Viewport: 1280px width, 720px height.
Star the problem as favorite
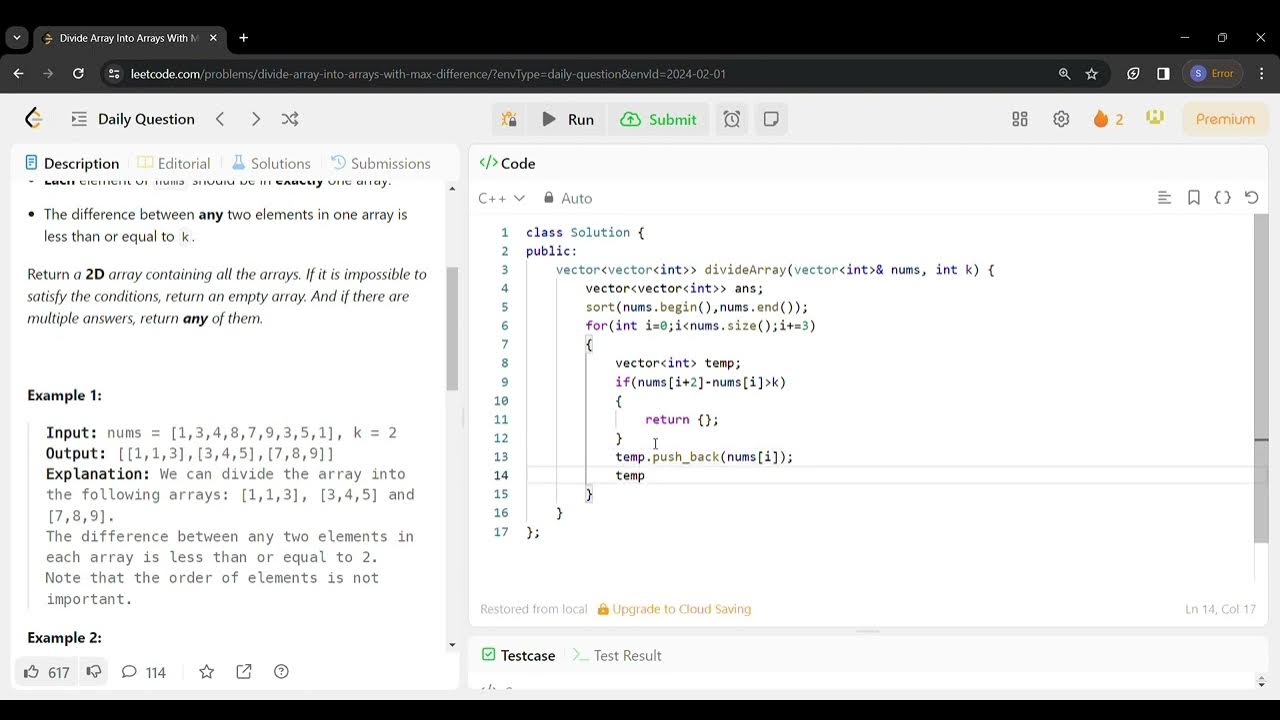(x=206, y=672)
